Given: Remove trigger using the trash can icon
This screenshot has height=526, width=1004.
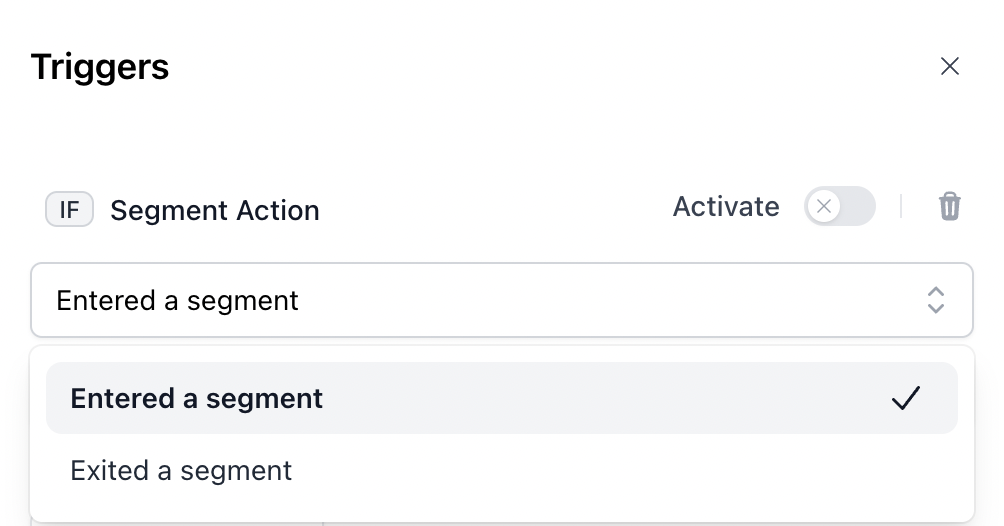Looking at the screenshot, I should click(x=950, y=206).
